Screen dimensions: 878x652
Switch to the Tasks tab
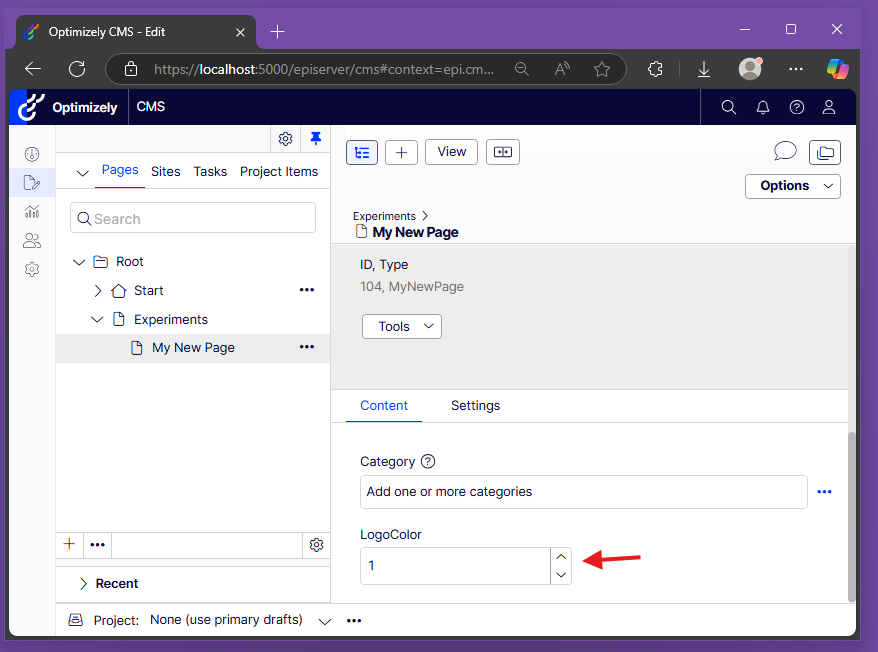point(210,171)
